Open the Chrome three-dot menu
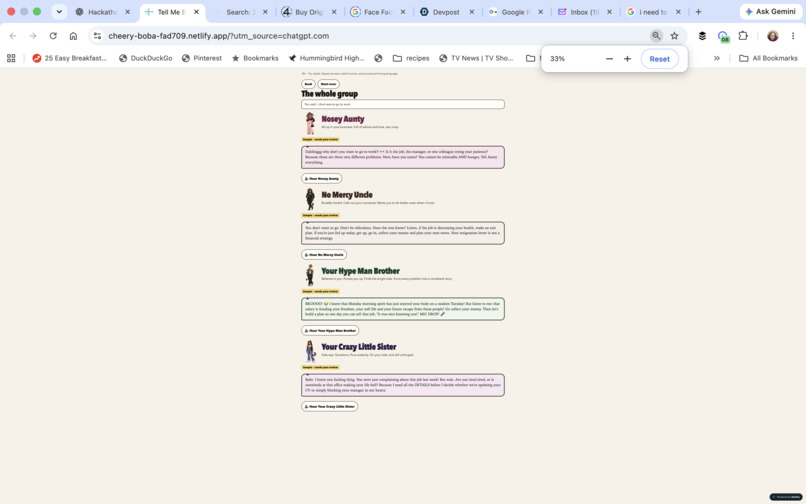Screen dimensions: 806x504 point(793,35)
